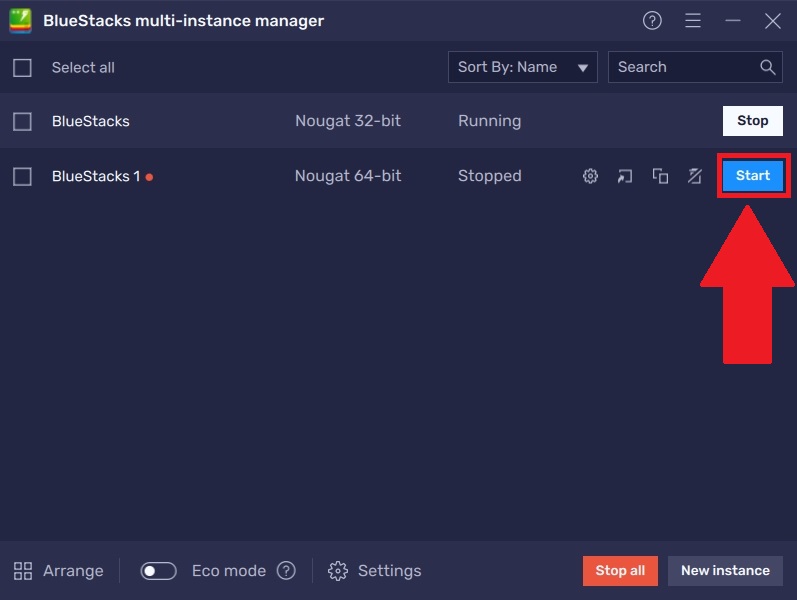Start the BlueStacks 1 instance
This screenshot has width=797, height=600.
pyautogui.click(x=753, y=175)
